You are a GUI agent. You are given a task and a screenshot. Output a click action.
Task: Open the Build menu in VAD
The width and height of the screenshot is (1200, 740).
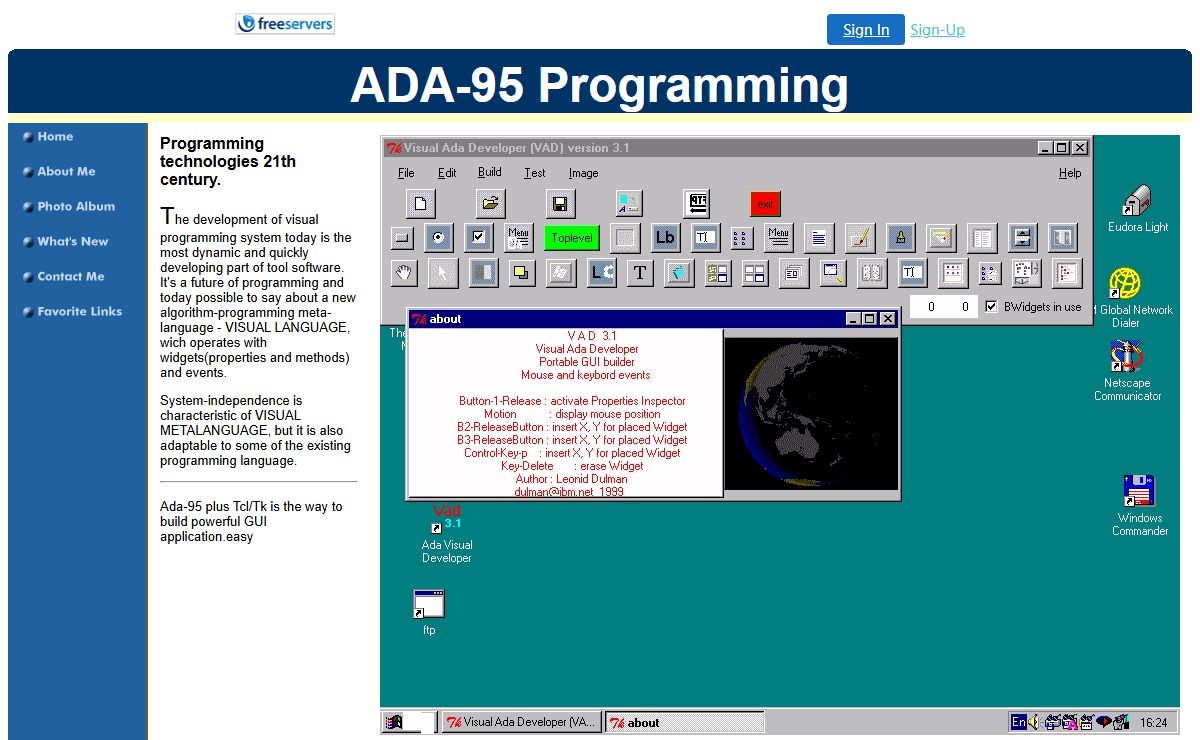pyautogui.click(x=489, y=173)
